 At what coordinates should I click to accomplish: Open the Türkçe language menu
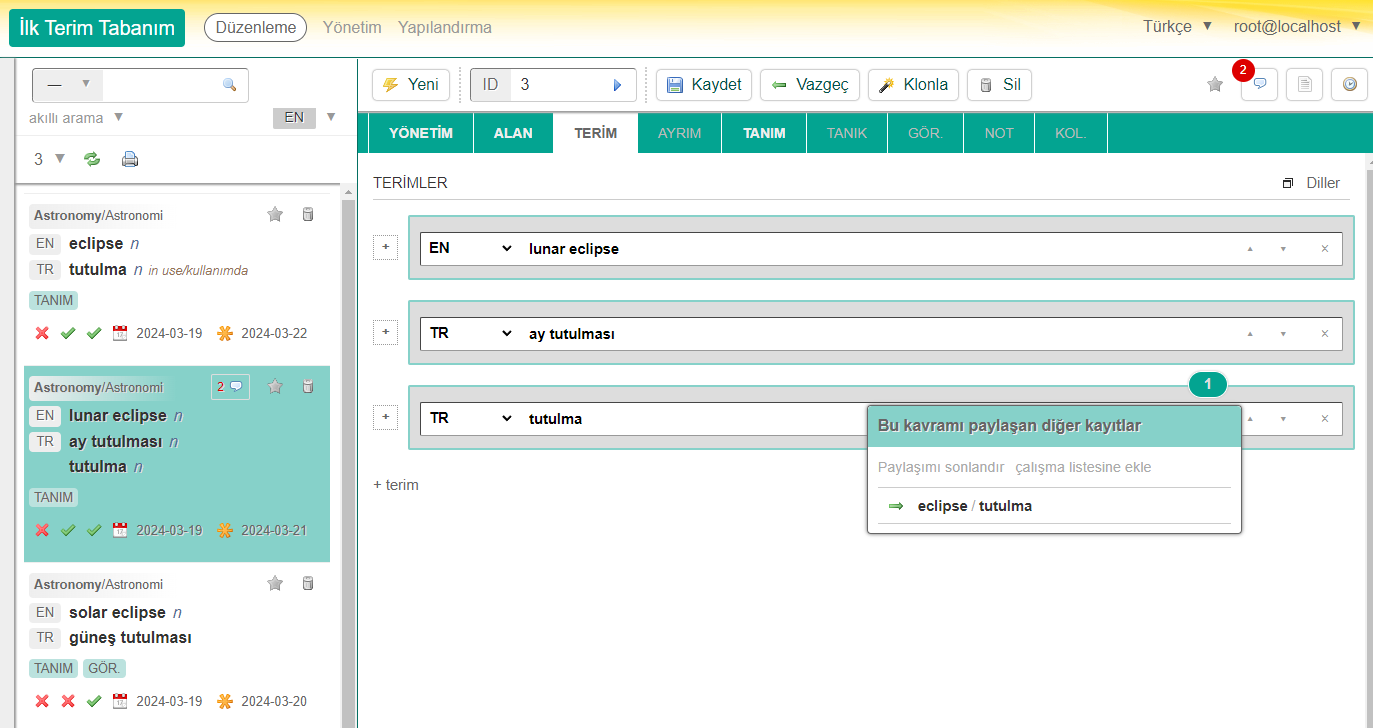click(x=1177, y=27)
